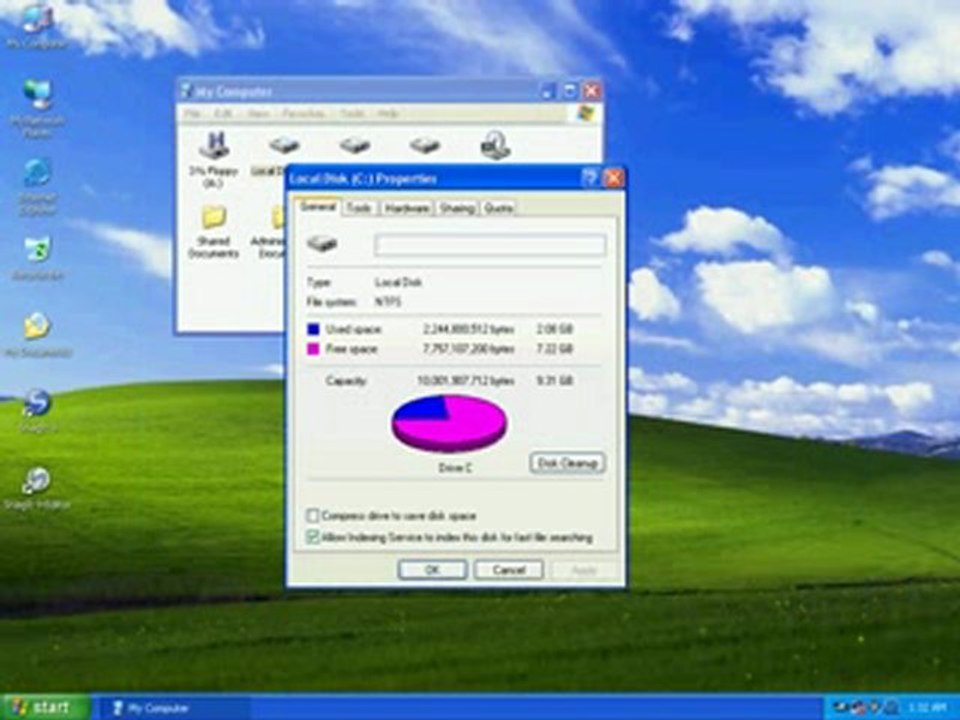This screenshot has height=720, width=960.
Task: Uncheck Allow Indexing Service to index this disk
Action: [313, 537]
